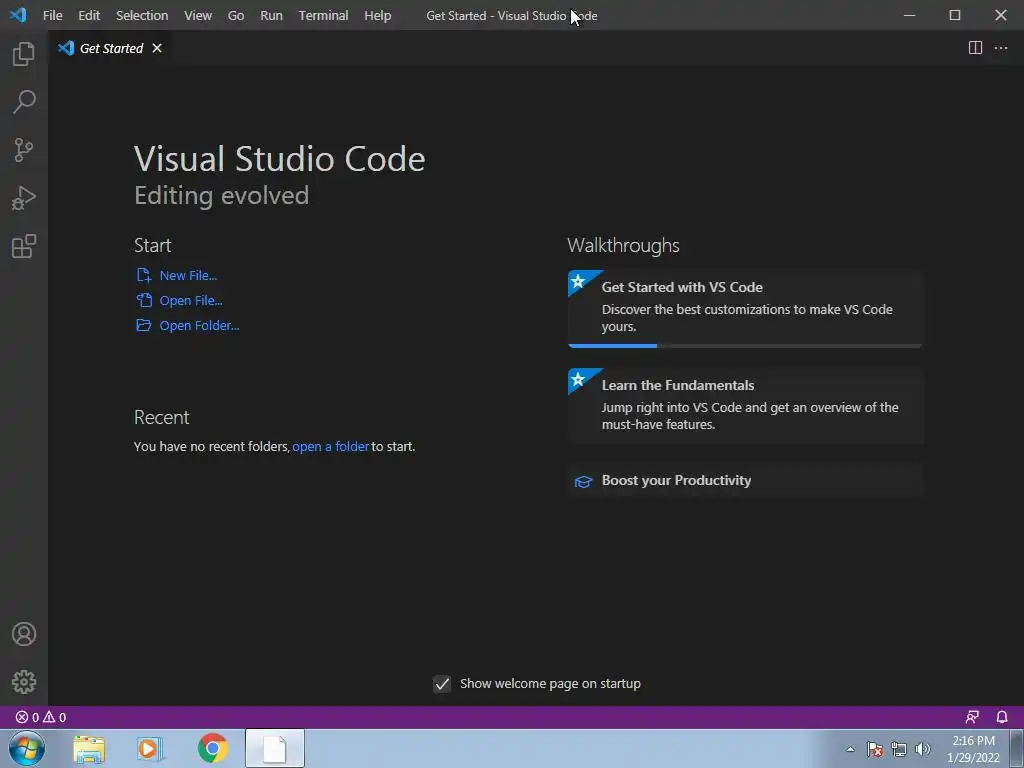The width and height of the screenshot is (1024, 768).
Task: Click the Open File icon under Start
Action: pyautogui.click(x=143, y=300)
